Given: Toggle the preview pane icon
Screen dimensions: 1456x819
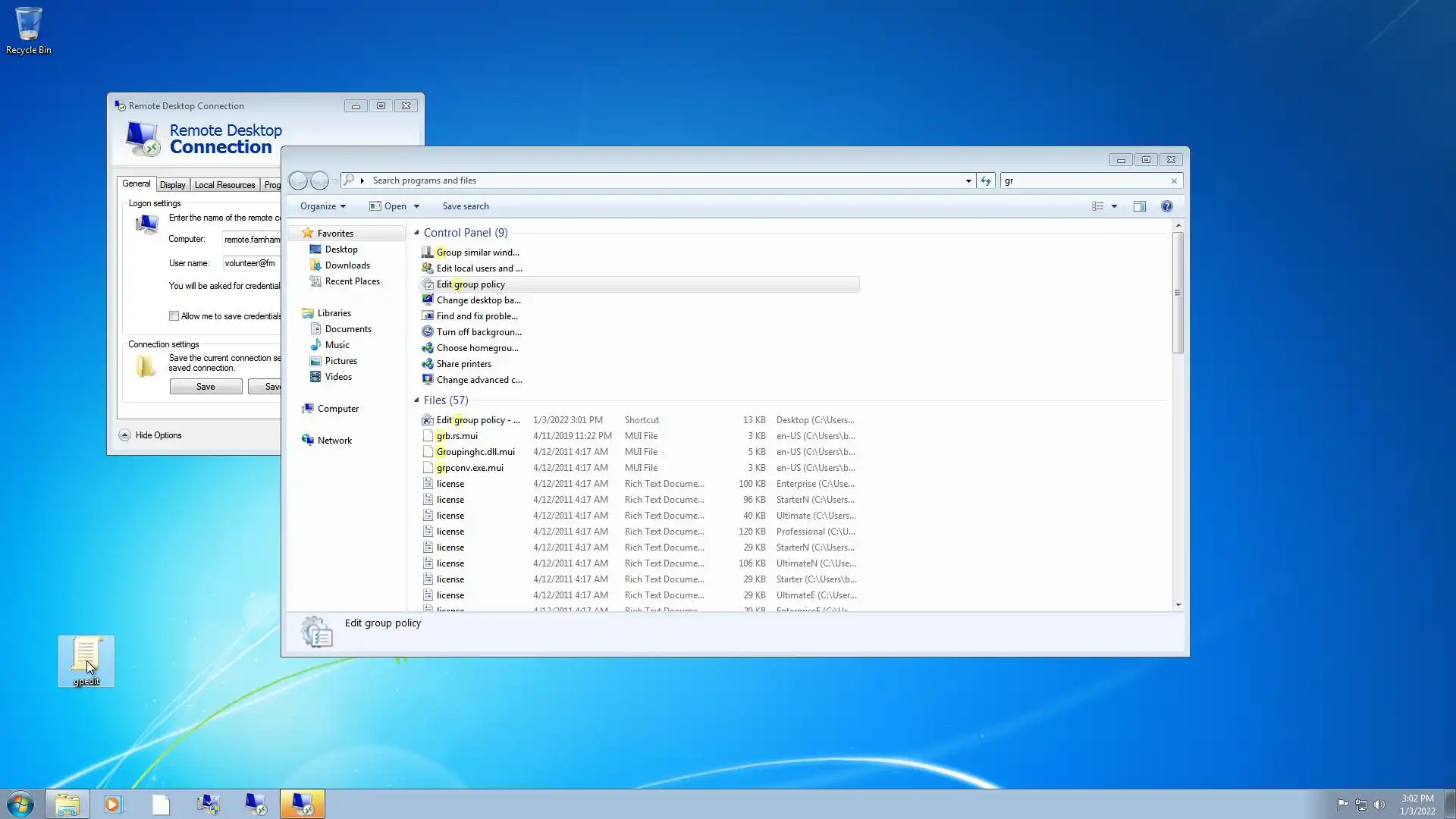Looking at the screenshot, I should click(x=1139, y=206).
